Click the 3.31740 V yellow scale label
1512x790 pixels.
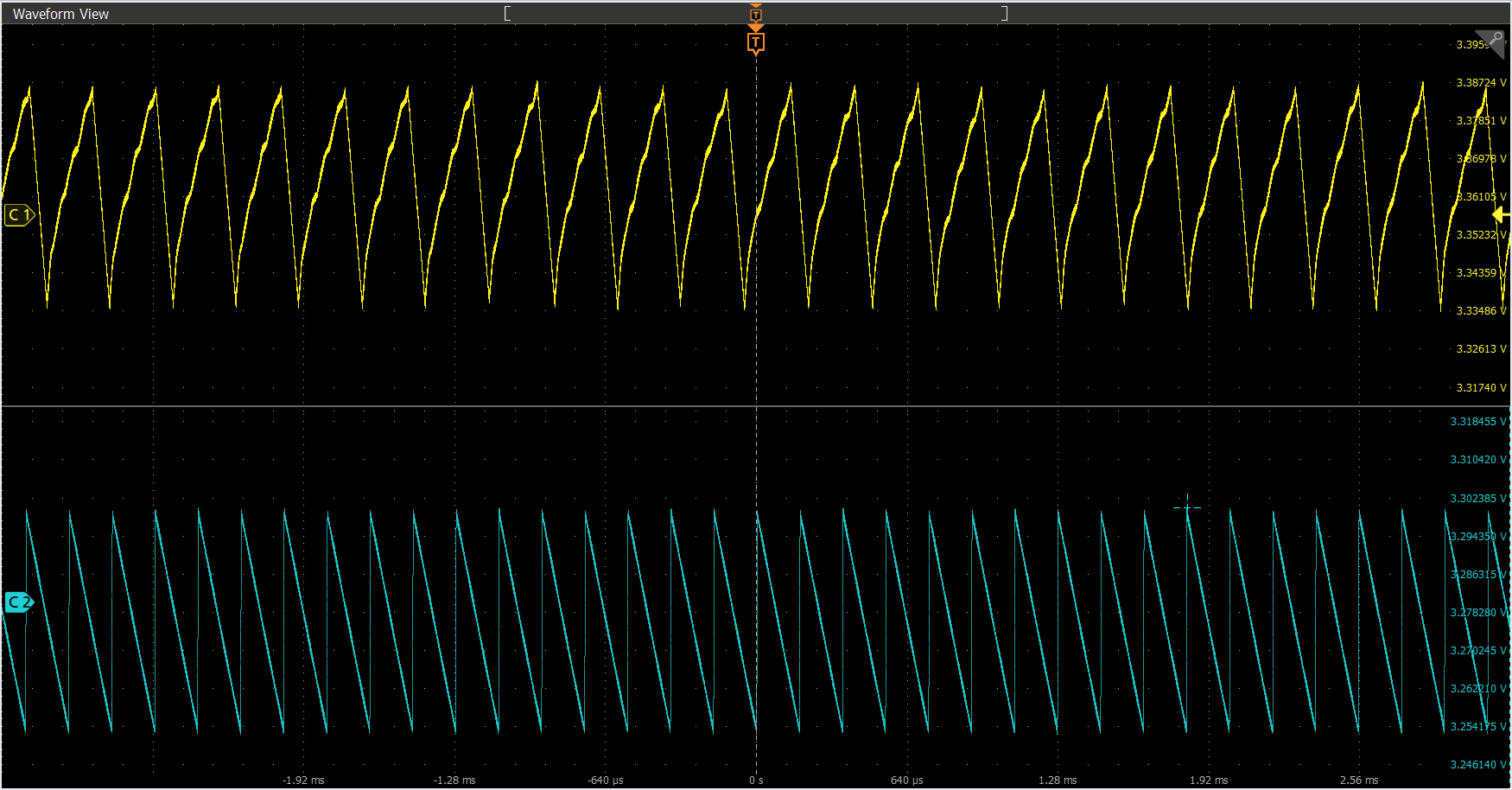pyautogui.click(x=1480, y=388)
